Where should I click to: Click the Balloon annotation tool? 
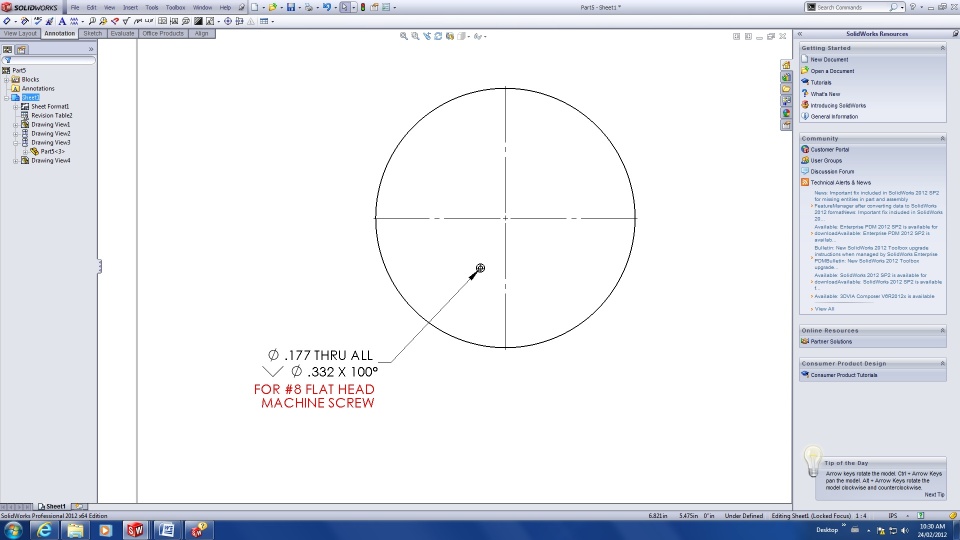pos(92,21)
